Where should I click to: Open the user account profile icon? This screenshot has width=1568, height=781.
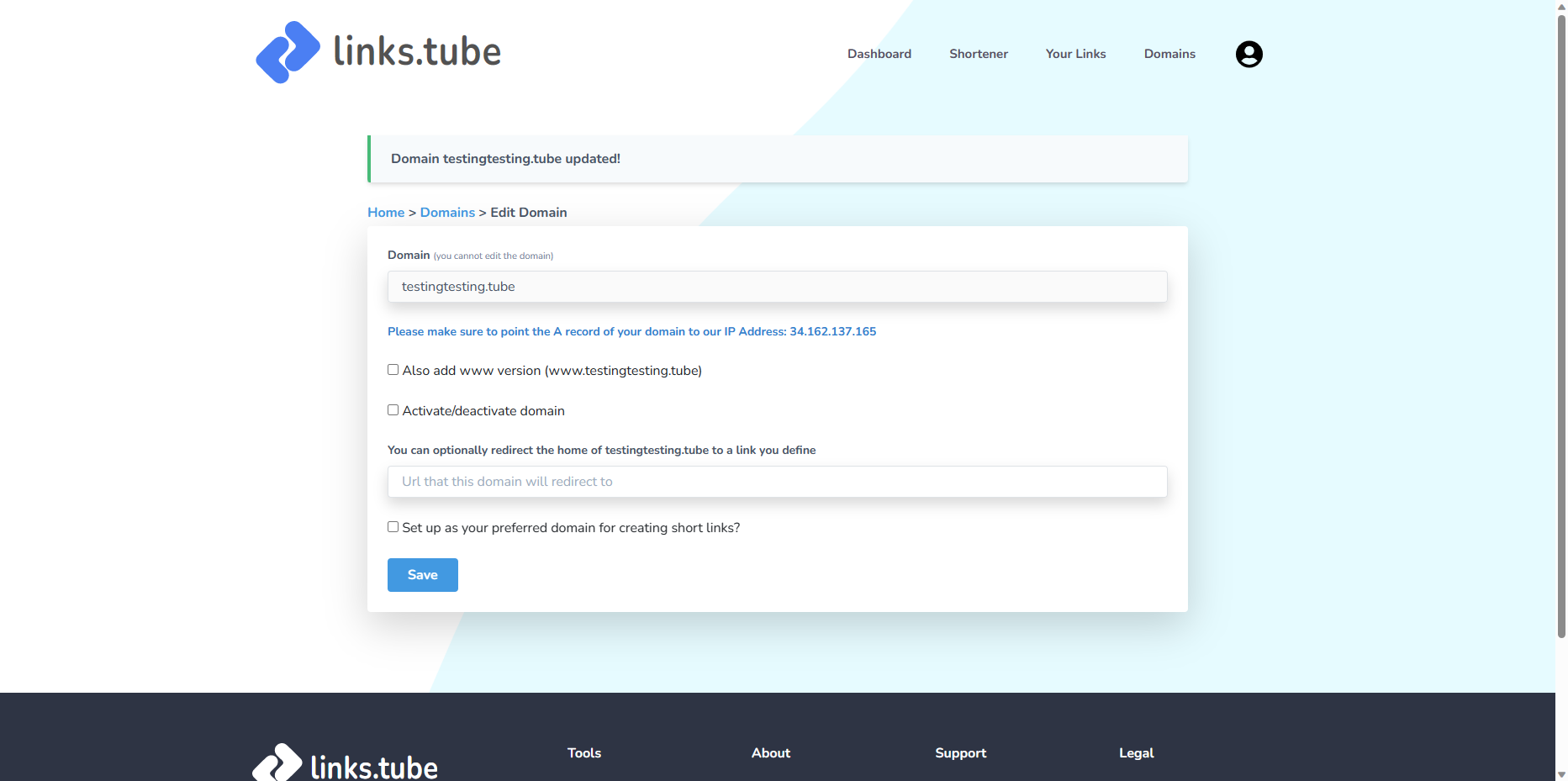coord(1249,54)
